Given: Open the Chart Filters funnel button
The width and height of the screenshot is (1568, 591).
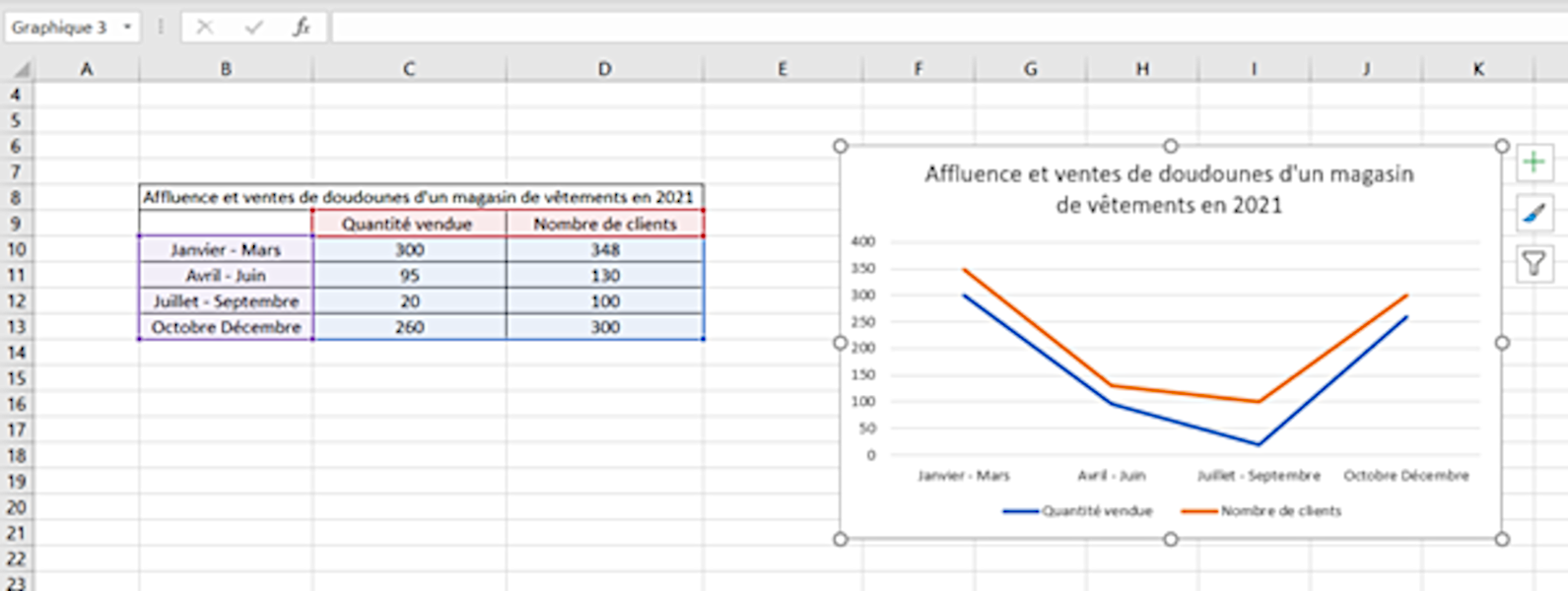Looking at the screenshot, I should [x=1534, y=263].
